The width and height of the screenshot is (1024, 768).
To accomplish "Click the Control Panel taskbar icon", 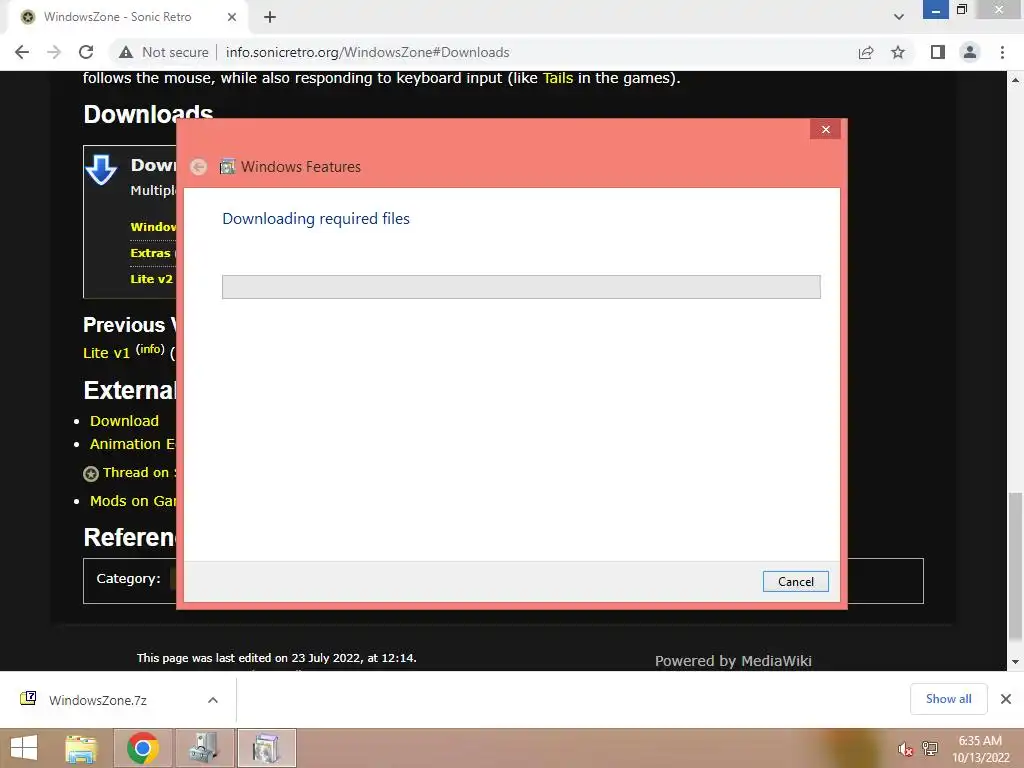I will [204, 748].
